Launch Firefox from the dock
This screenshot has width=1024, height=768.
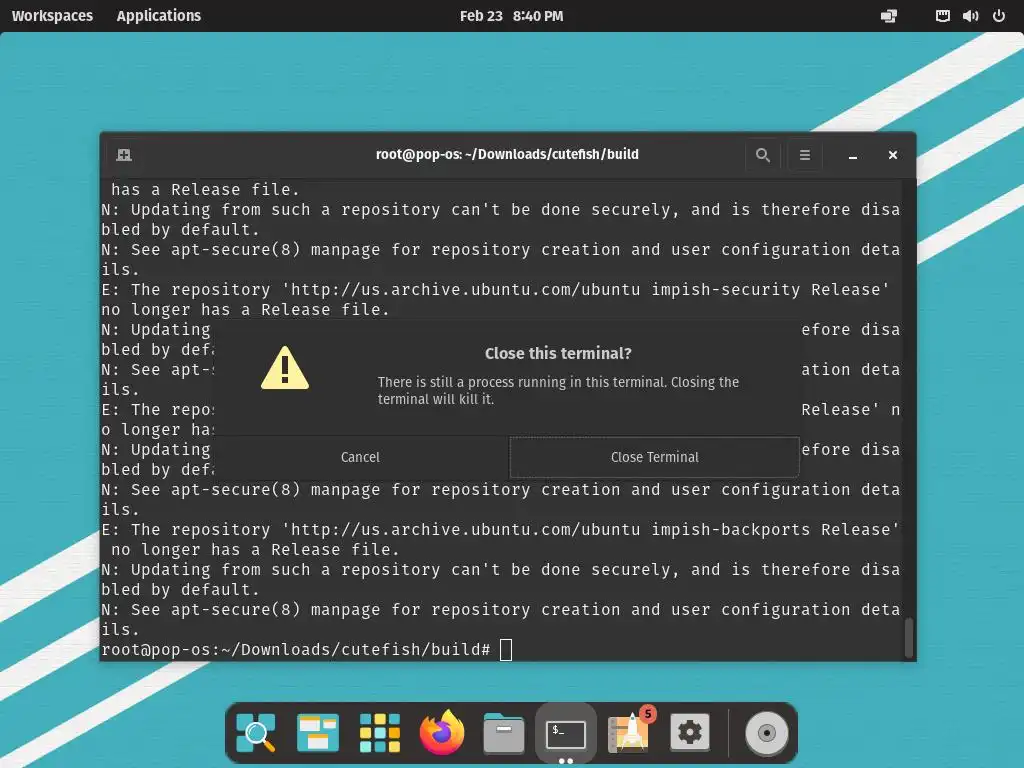tap(442, 732)
